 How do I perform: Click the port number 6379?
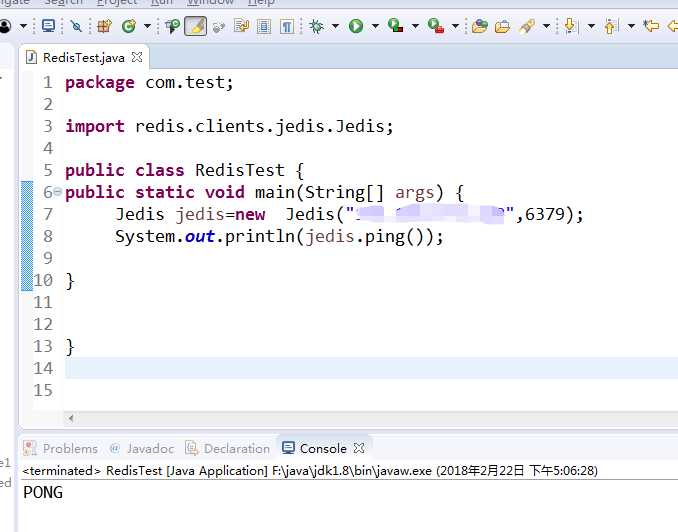(x=544, y=214)
